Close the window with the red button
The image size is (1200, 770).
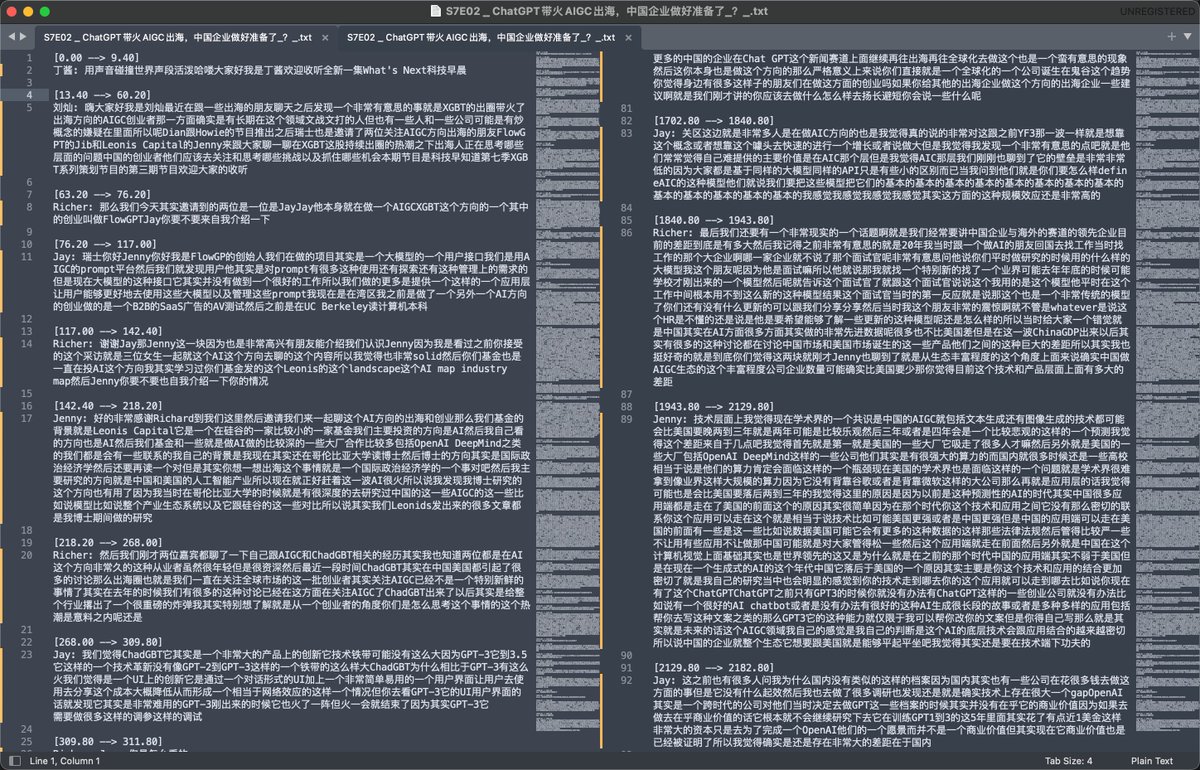click(13, 11)
